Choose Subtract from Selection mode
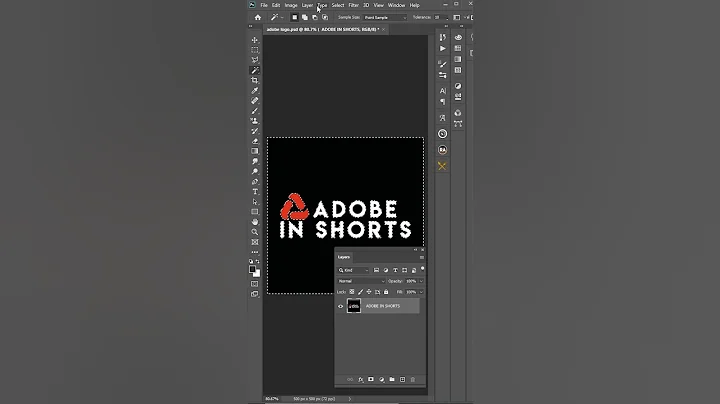This screenshot has width=720, height=404. (315, 17)
